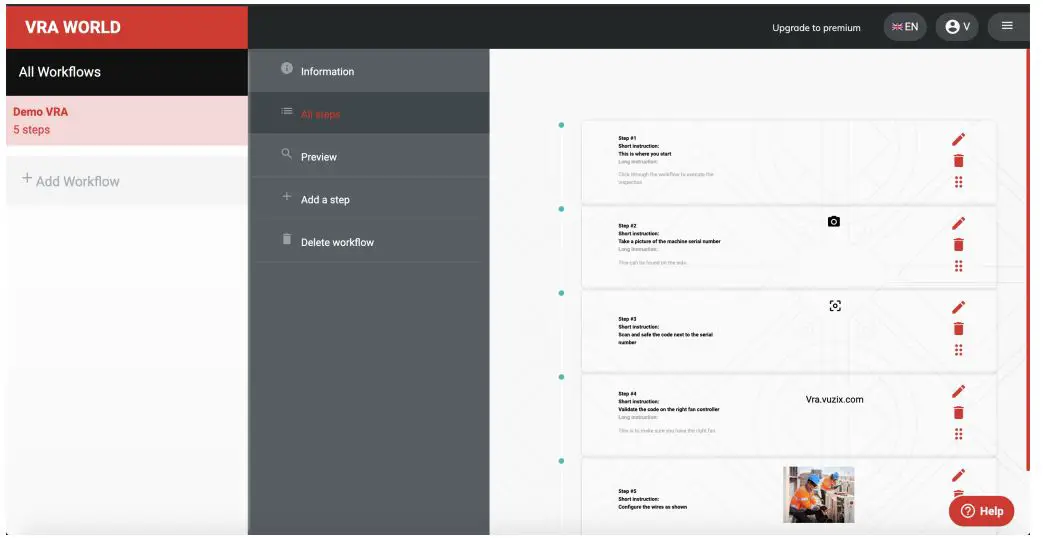Click Upgrade to premium link
Screen dimensions: 1043x538
(x=816, y=28)
